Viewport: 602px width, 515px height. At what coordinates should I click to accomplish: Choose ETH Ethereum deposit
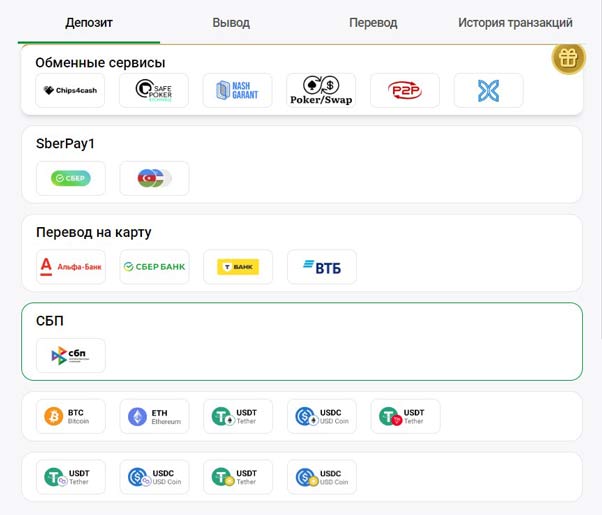click(x=154, y=416)
